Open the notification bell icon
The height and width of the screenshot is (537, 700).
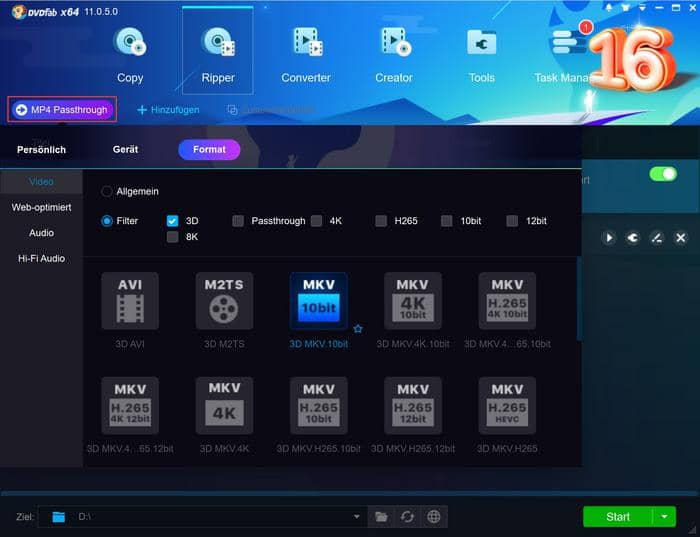[609, 8]
